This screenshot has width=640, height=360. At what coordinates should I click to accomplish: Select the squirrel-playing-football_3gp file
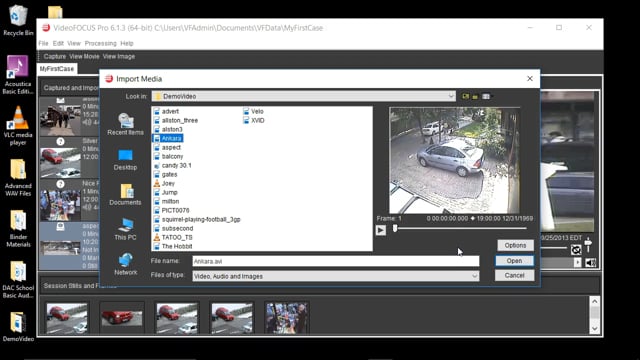(x=197, y=219)
